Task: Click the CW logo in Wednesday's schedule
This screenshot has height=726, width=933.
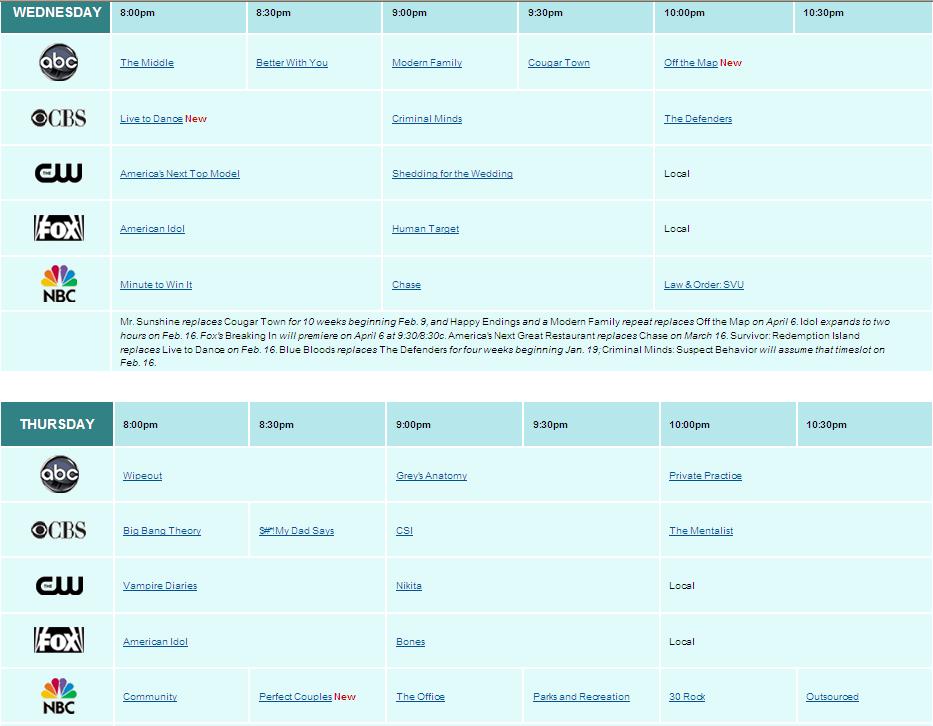Action: pos(58,173)
